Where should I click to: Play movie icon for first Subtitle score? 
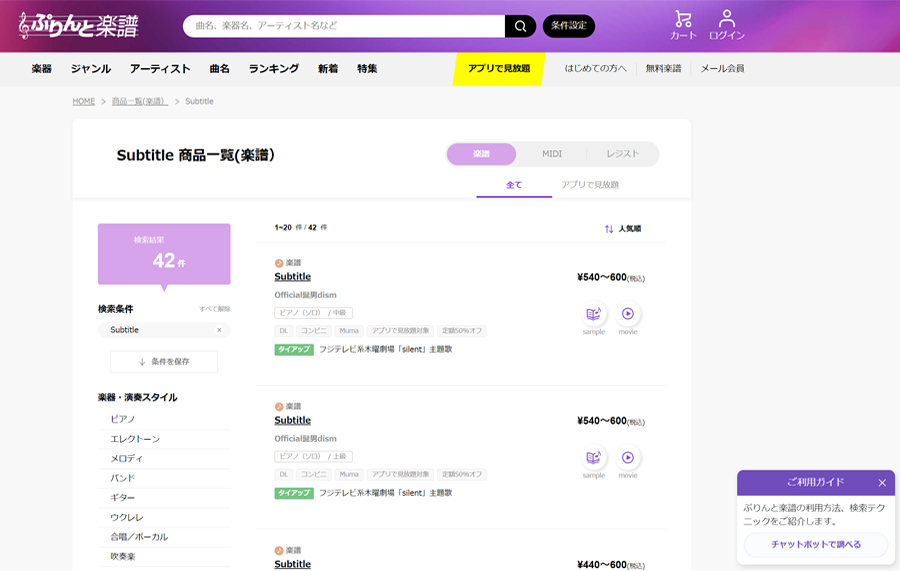coord(628,314)
